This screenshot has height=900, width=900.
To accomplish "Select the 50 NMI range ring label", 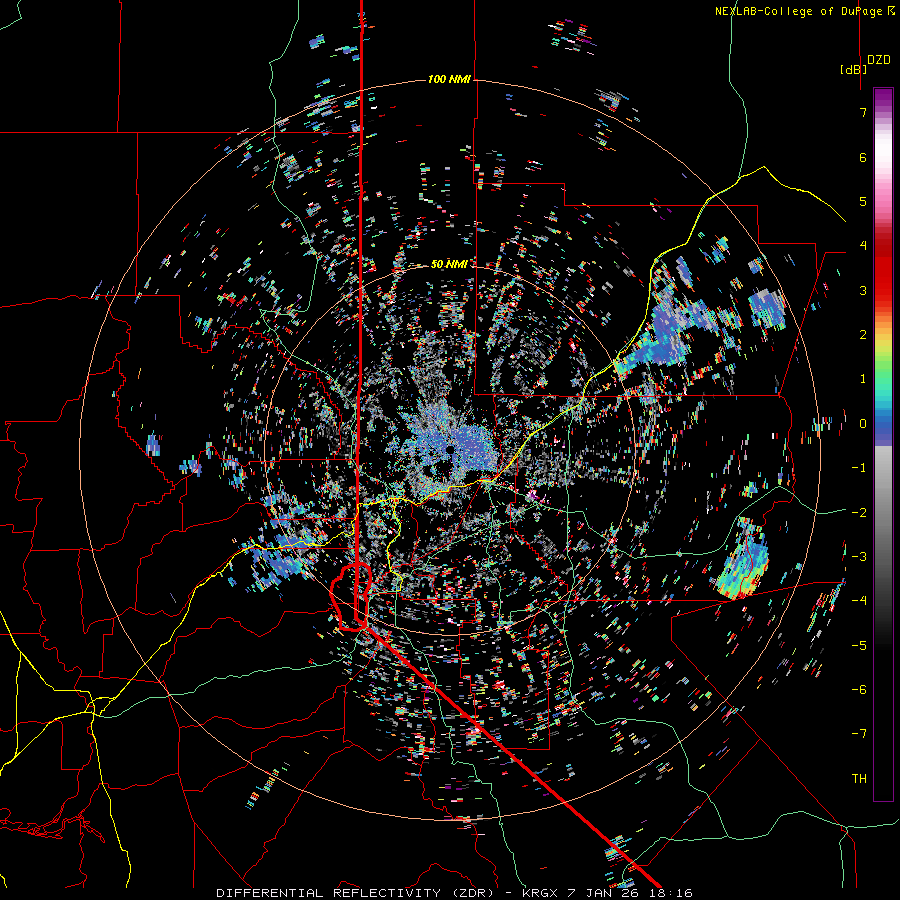I will (449, 264).
